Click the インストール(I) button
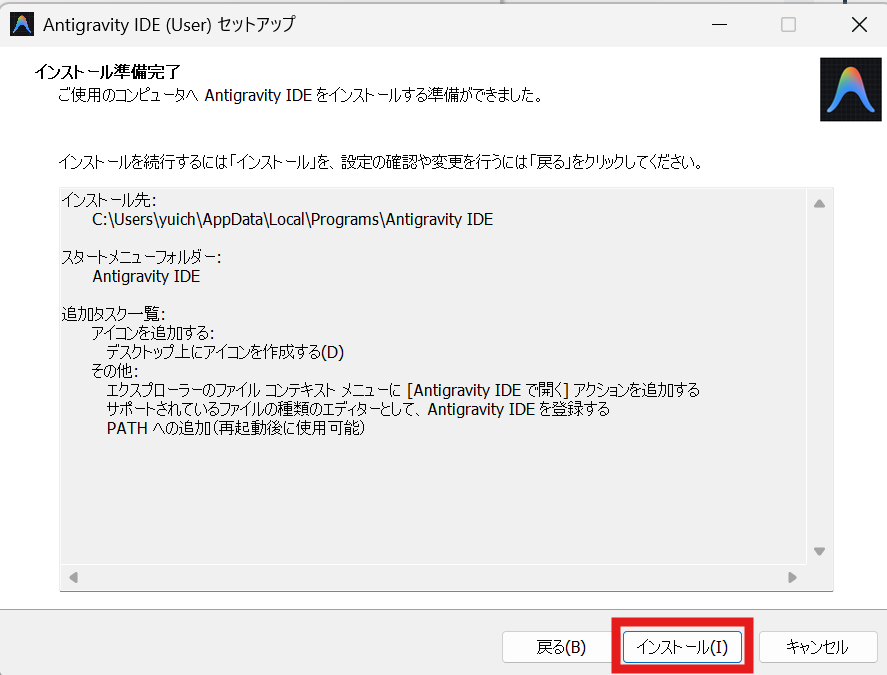This screenshot has width=887, height=675. (682, 647)
